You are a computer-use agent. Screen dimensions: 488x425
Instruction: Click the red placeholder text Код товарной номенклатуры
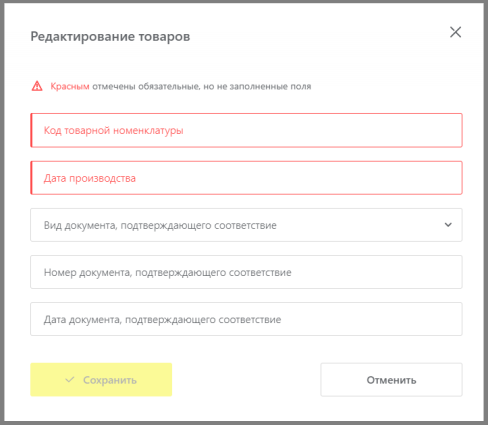pos(114,130)
